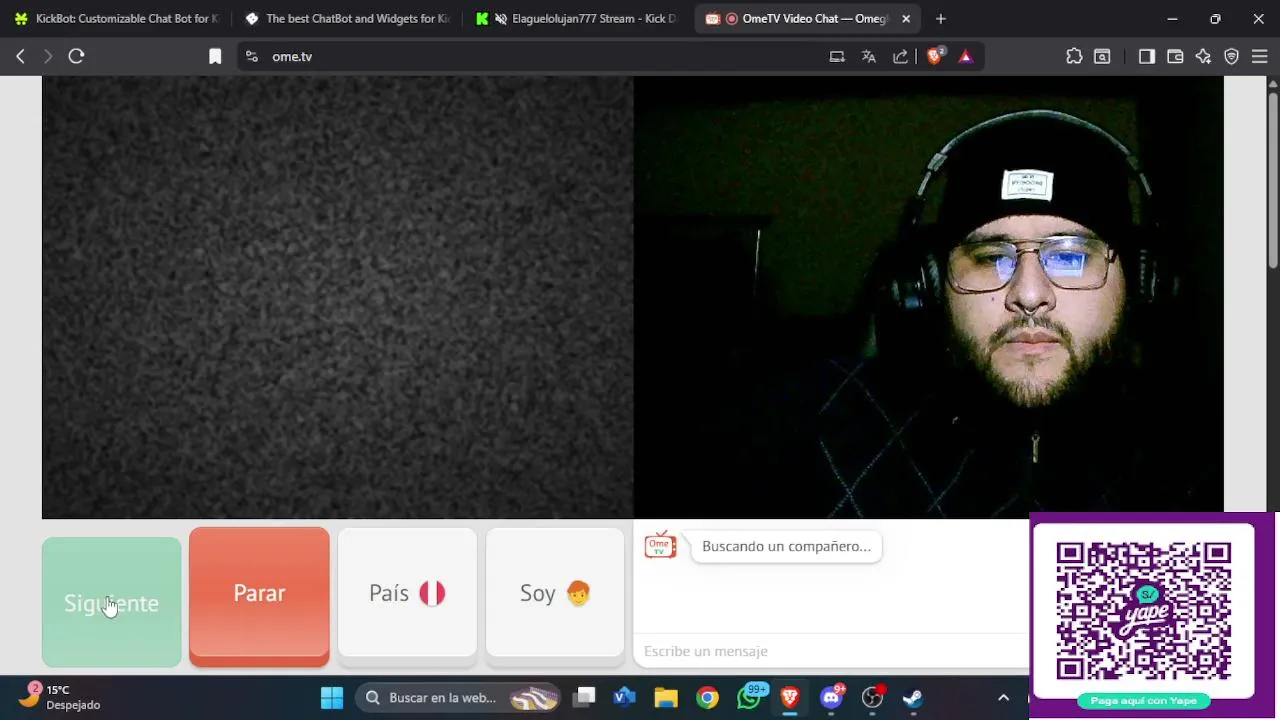
Task: Open WhatsApp from the taskbar
Action: click(749, 698)
